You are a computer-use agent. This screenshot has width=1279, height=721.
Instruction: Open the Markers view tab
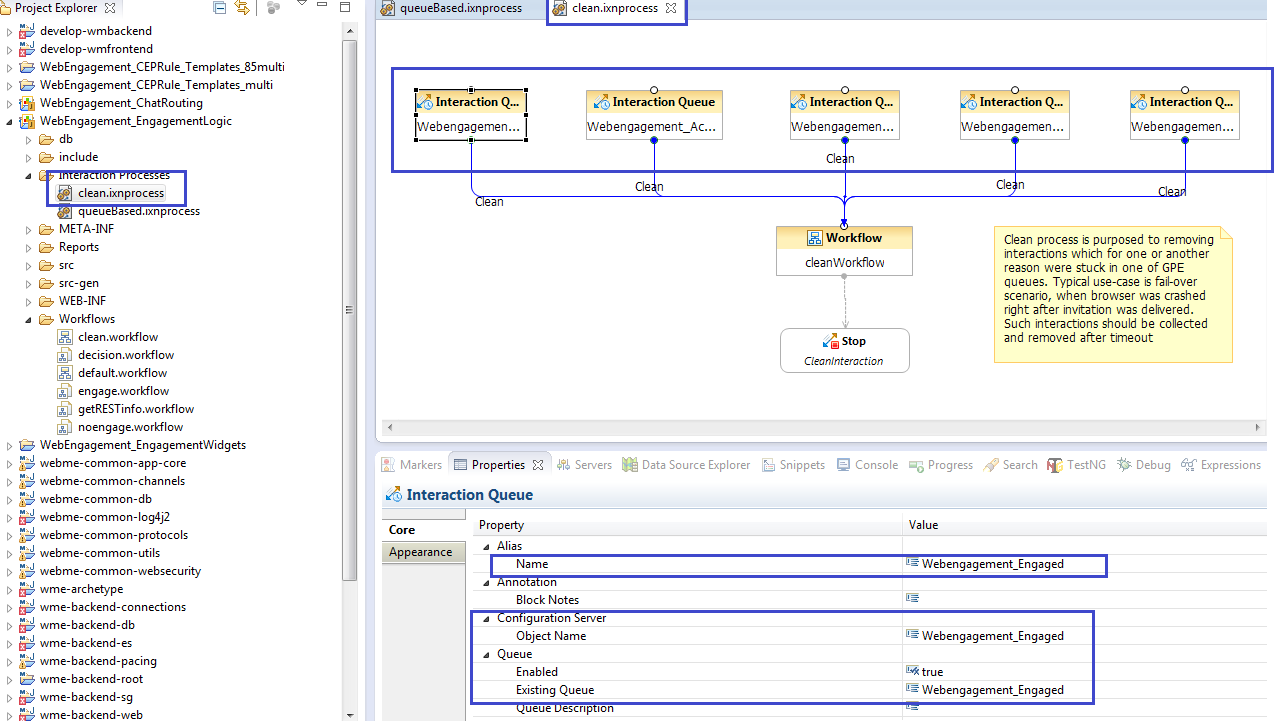(x=412, y=465)
